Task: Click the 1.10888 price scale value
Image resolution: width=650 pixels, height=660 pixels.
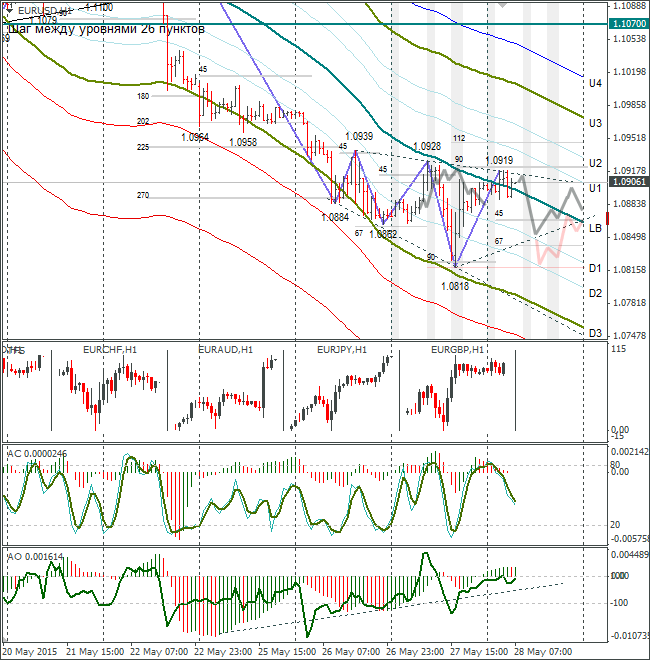Action: [629, 6]
